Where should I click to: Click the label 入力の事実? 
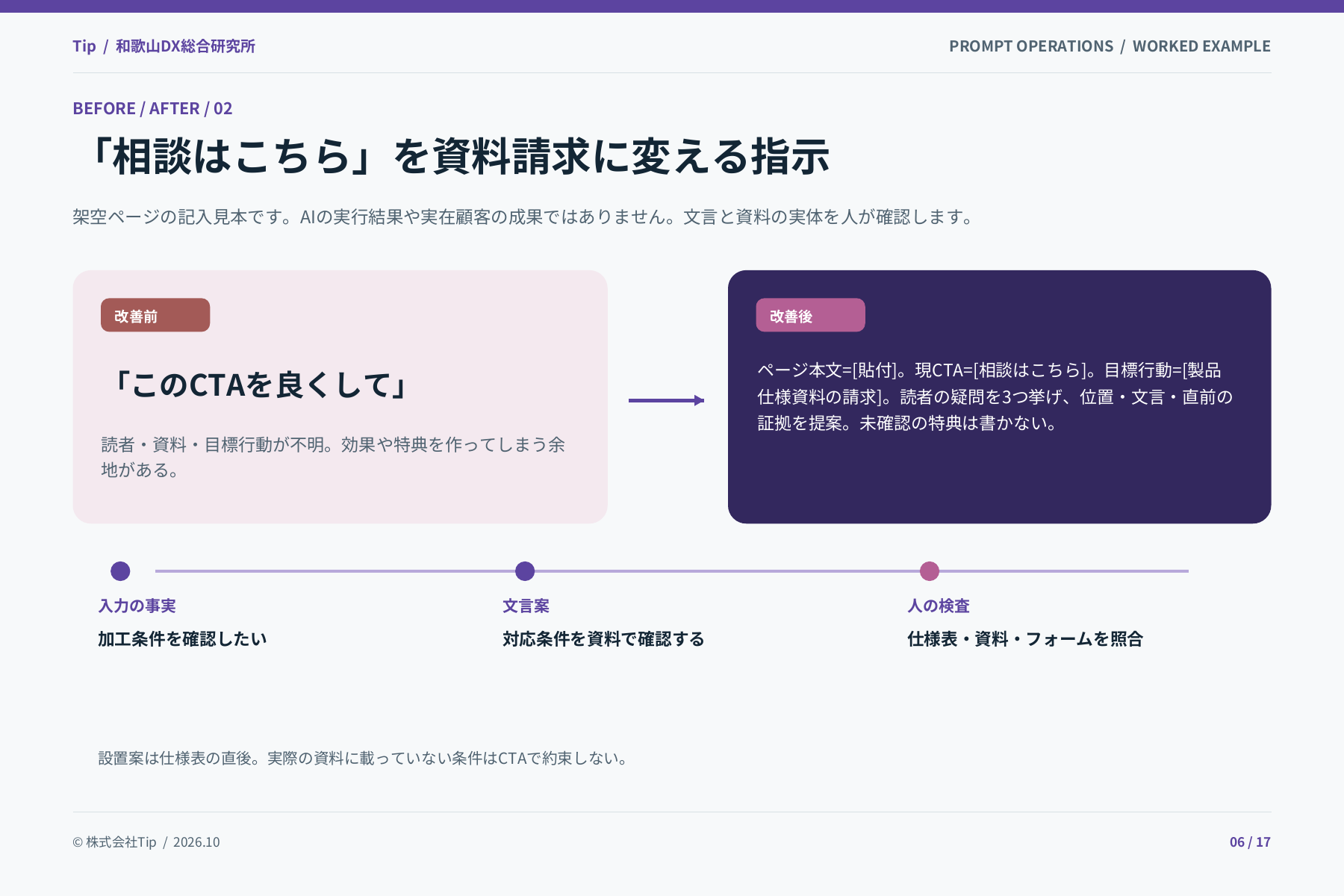137,606
